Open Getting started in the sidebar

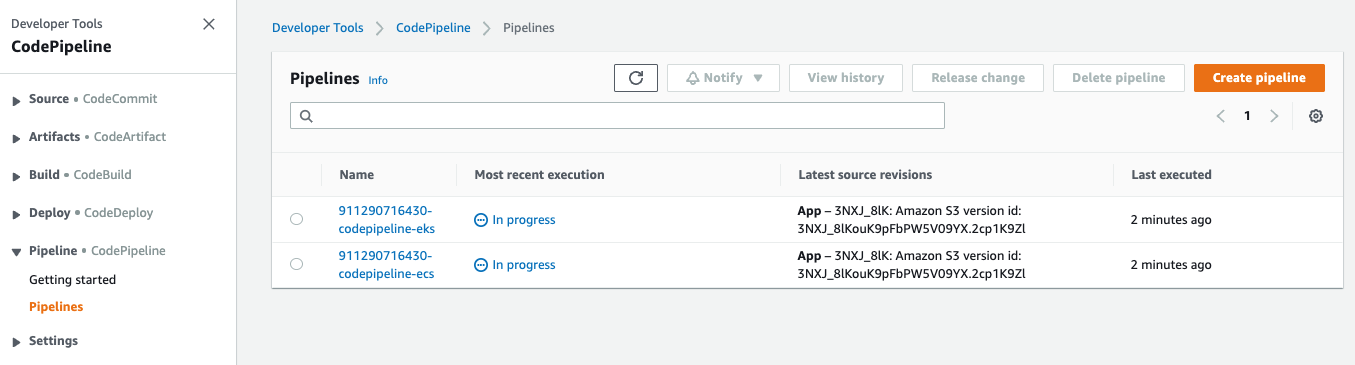coord(72,280)
